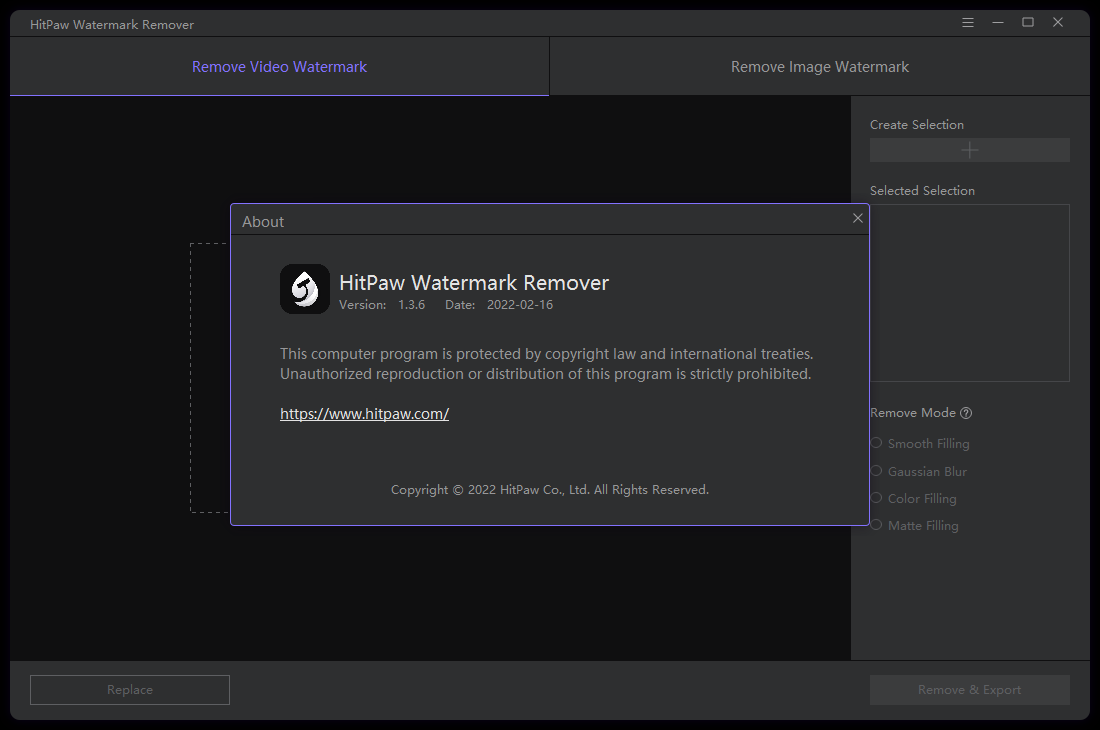Click the Create Selection label
The height and width of the screenshot is (730, 1100).
point(917,125)
